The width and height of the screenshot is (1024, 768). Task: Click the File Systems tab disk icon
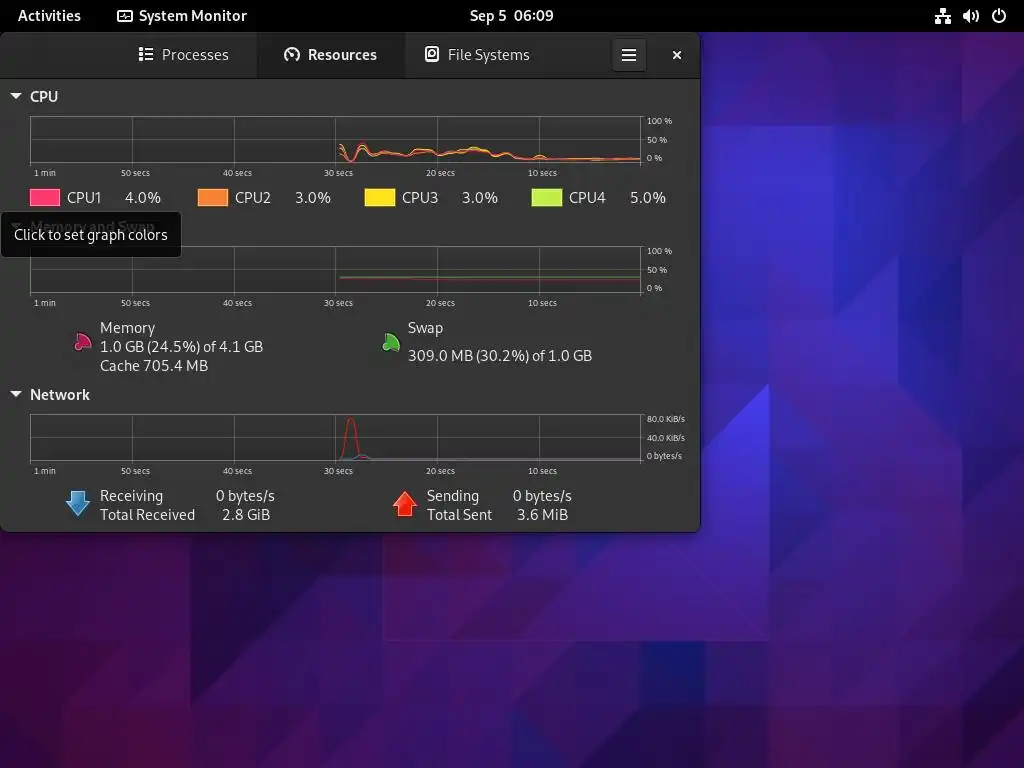pyautogui.click(x=432, y=54)
